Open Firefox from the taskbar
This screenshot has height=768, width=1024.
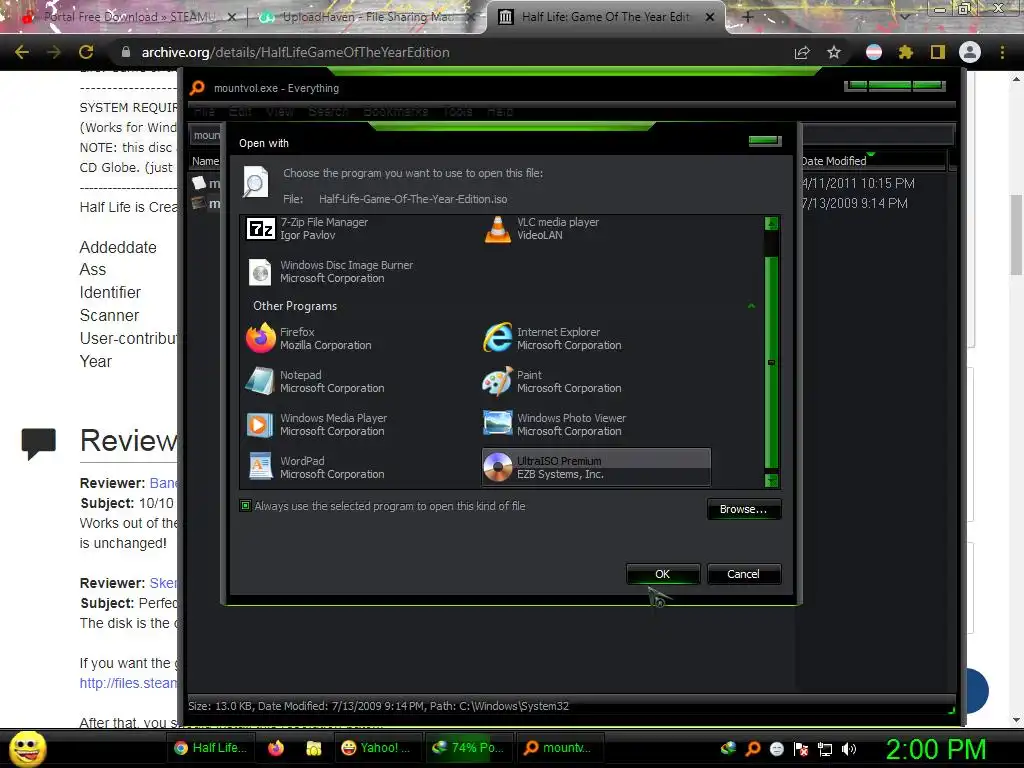pos(276,748)
